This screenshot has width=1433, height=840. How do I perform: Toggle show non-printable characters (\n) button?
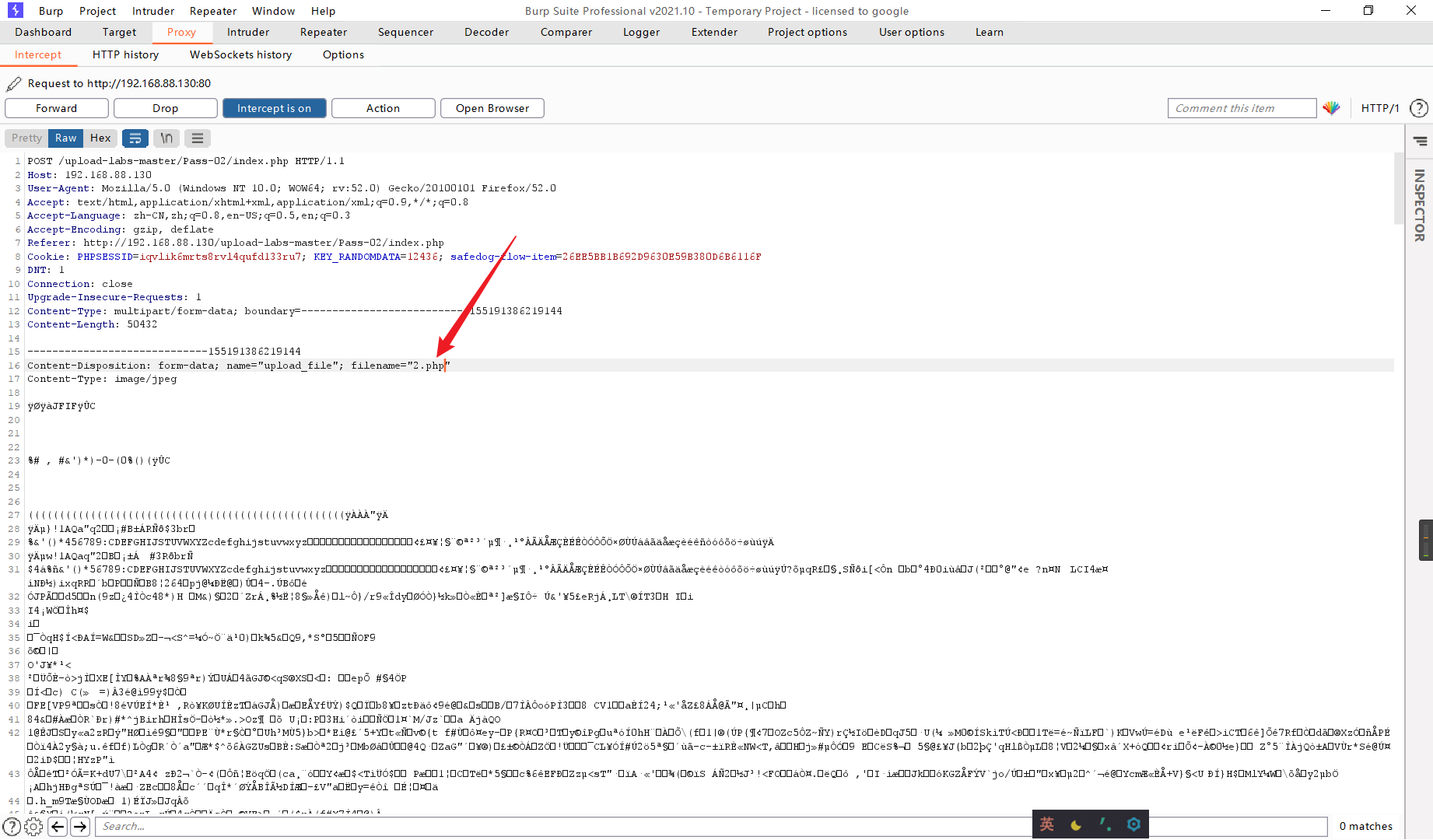166,138
